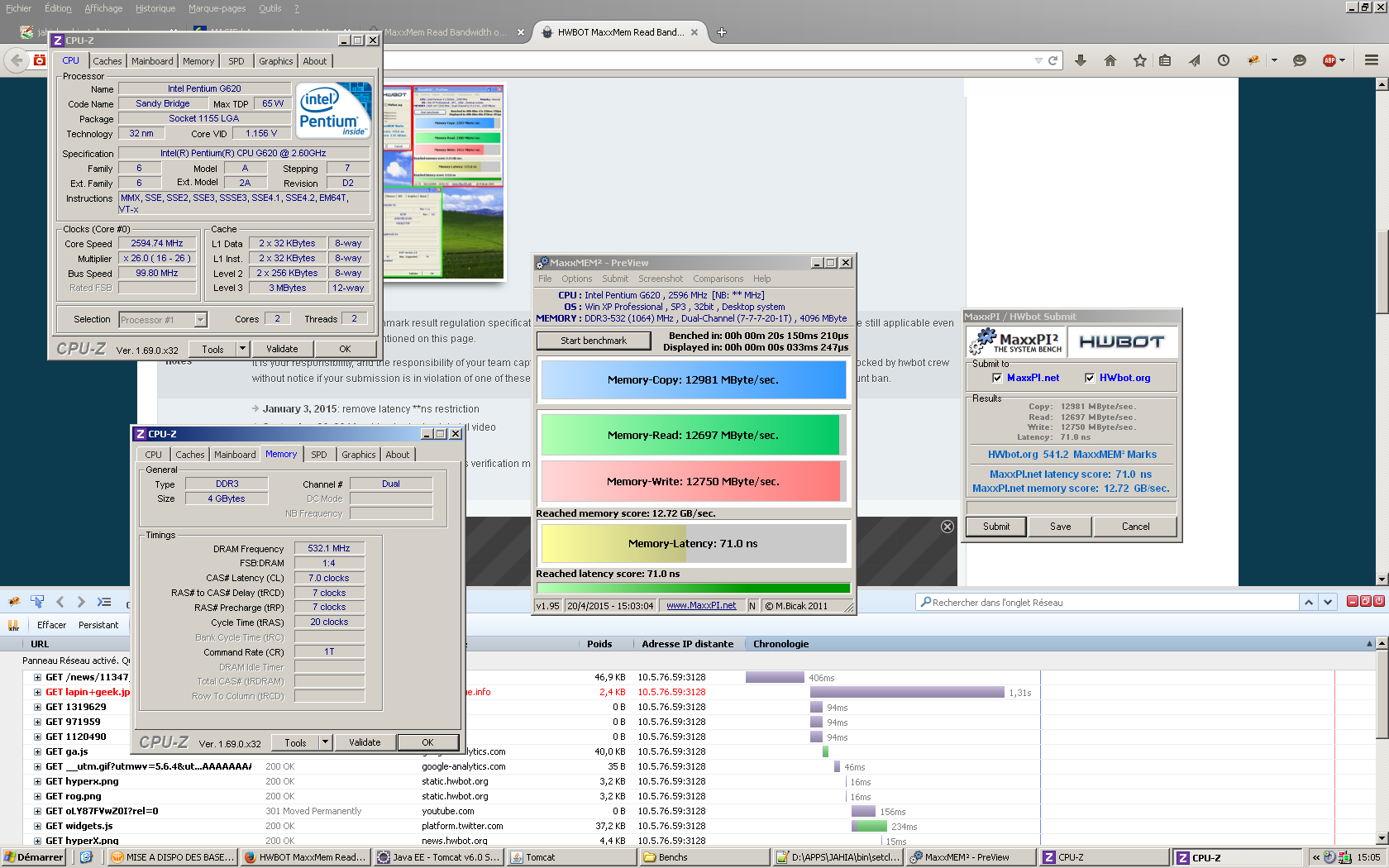Open Comparisons menu in MaxxMEM window
Image resolution: width=1389 pixels, height=868 pixels.
718,279
